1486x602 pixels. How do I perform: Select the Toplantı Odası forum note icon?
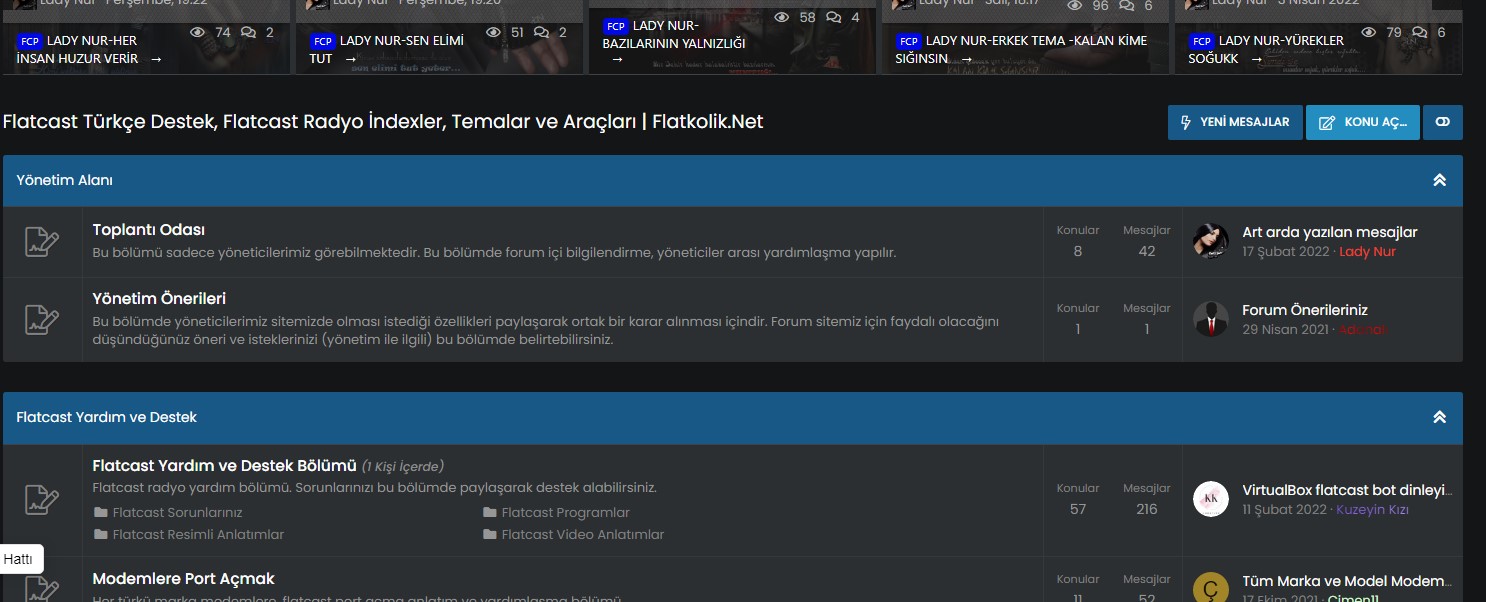point(40,241)
